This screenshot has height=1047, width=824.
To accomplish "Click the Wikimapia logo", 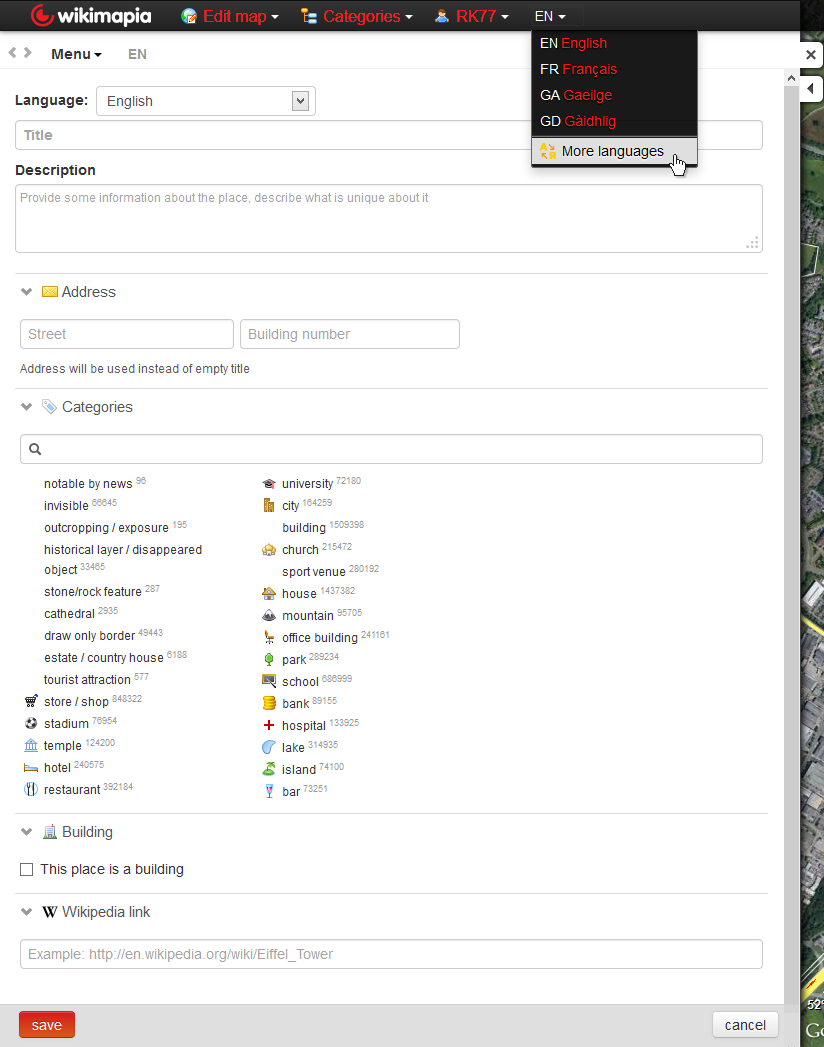I will [90, 16].
